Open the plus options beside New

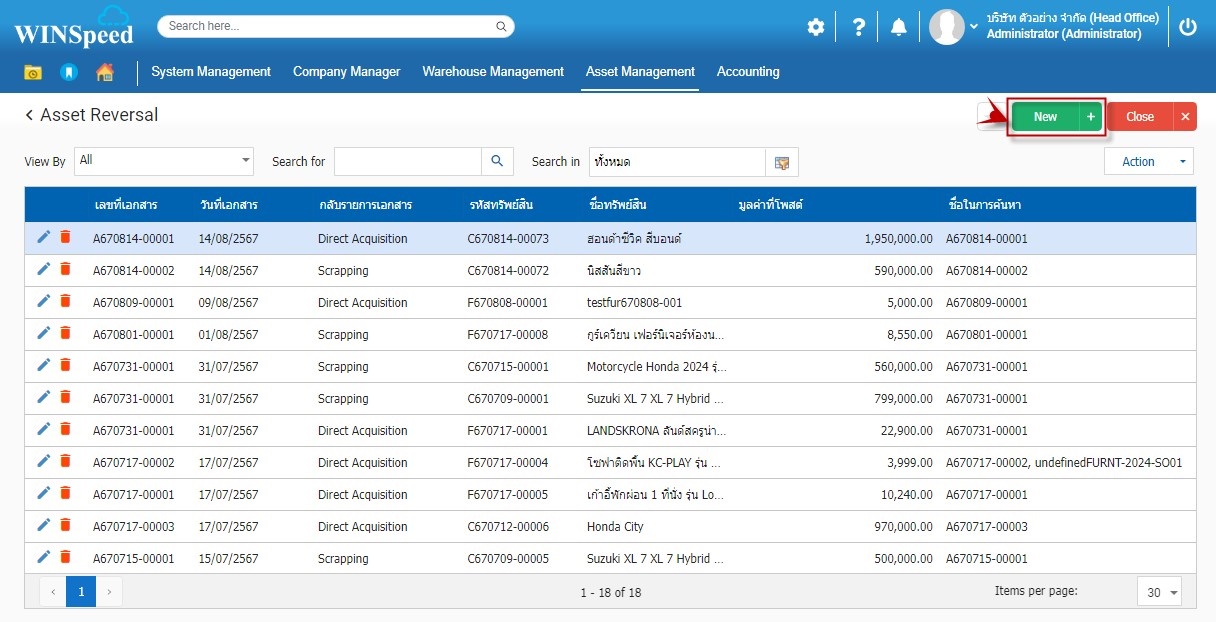click(x=1091, y=117)
